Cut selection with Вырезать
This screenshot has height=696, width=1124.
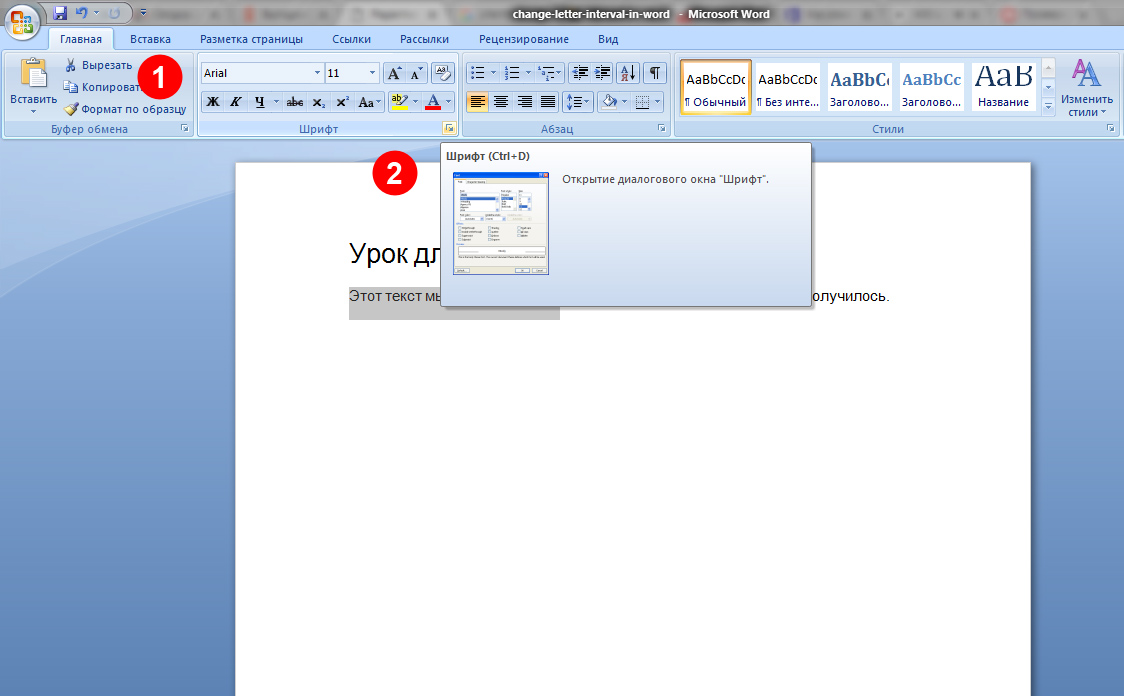98,65
